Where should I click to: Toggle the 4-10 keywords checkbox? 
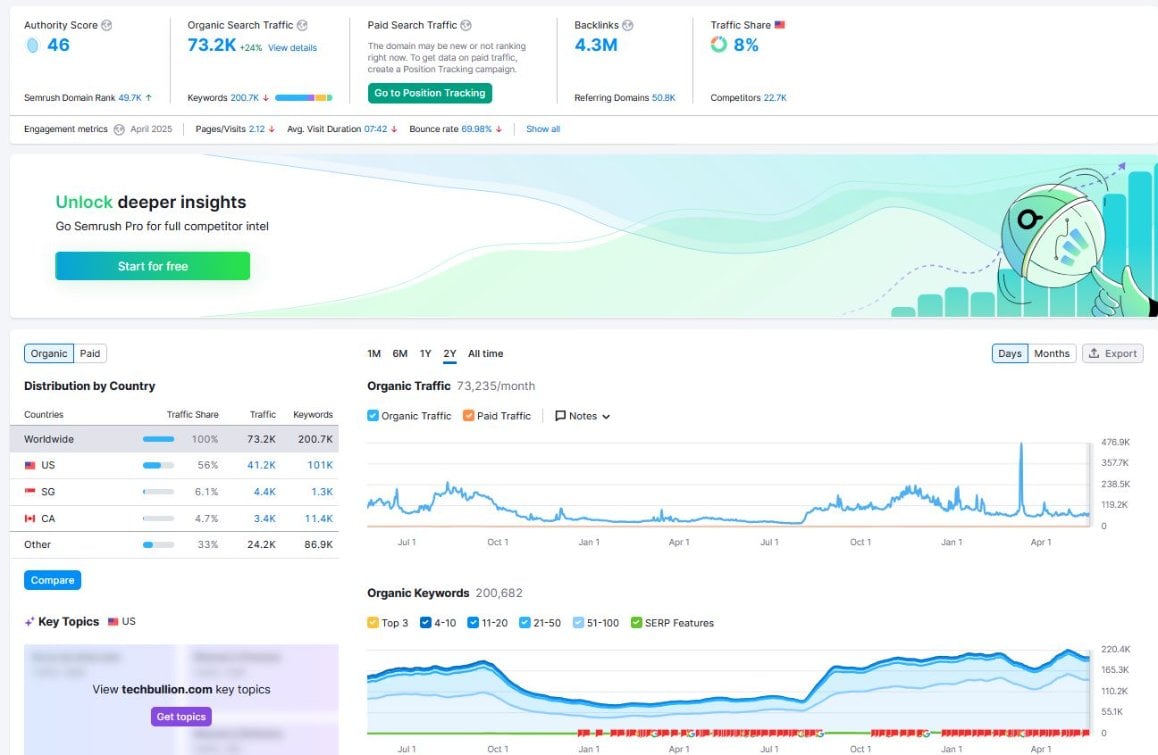(425, 622)
